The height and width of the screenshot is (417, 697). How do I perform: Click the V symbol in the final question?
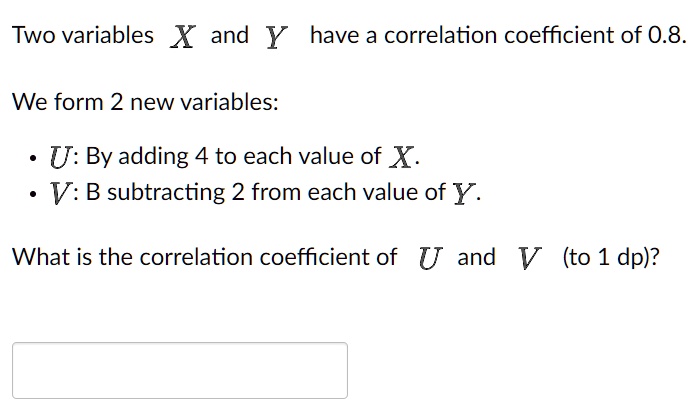(x=529, y=258)
